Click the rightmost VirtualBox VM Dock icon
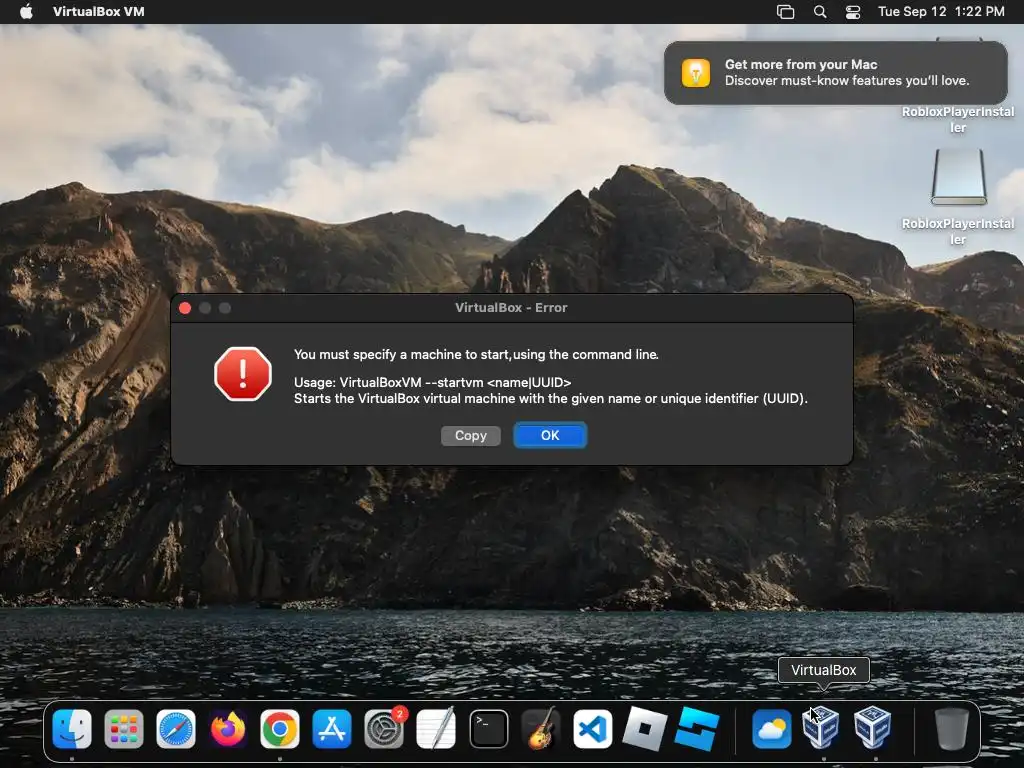This screenshot has height=768, width=1024. pyautogui.click(x=872, y=728)
